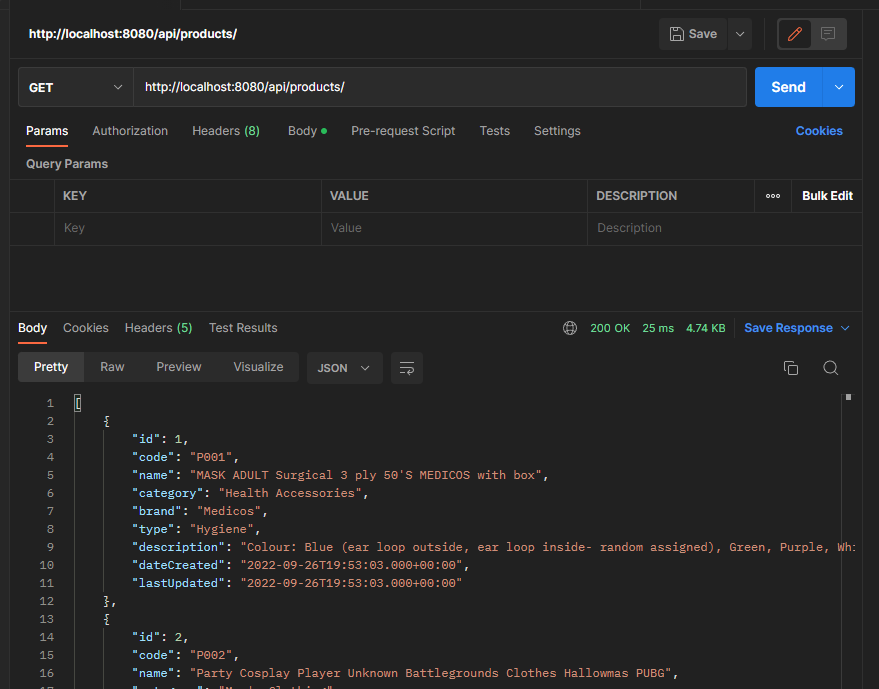Open the comments icon beside the pencil
Screen dimensions: 879x689
pos(827,33)
